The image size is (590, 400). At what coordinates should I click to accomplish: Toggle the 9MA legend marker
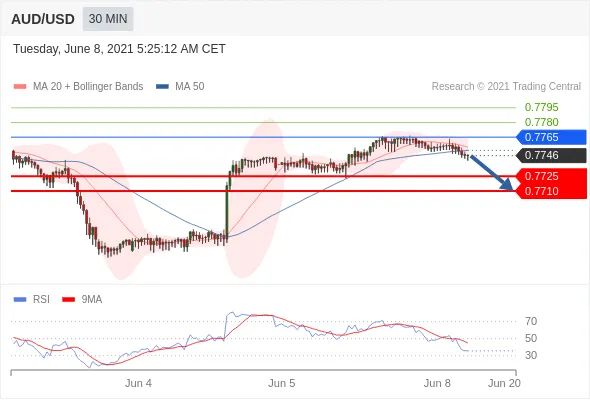pyautogui.click(x=68, y=300)
